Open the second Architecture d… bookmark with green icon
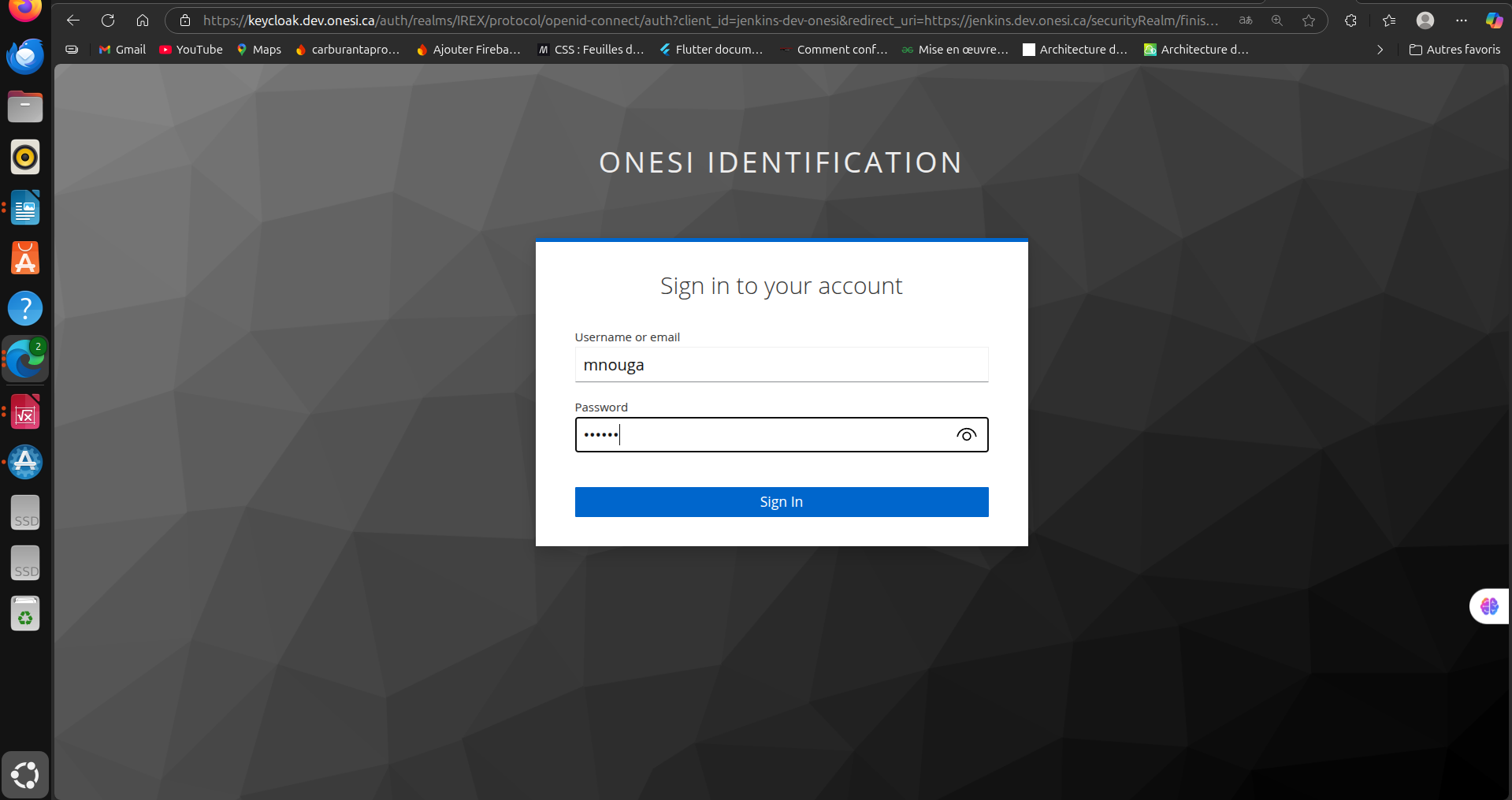The height and width of the screenshot is (800, 1512). tap(1197, 50)
